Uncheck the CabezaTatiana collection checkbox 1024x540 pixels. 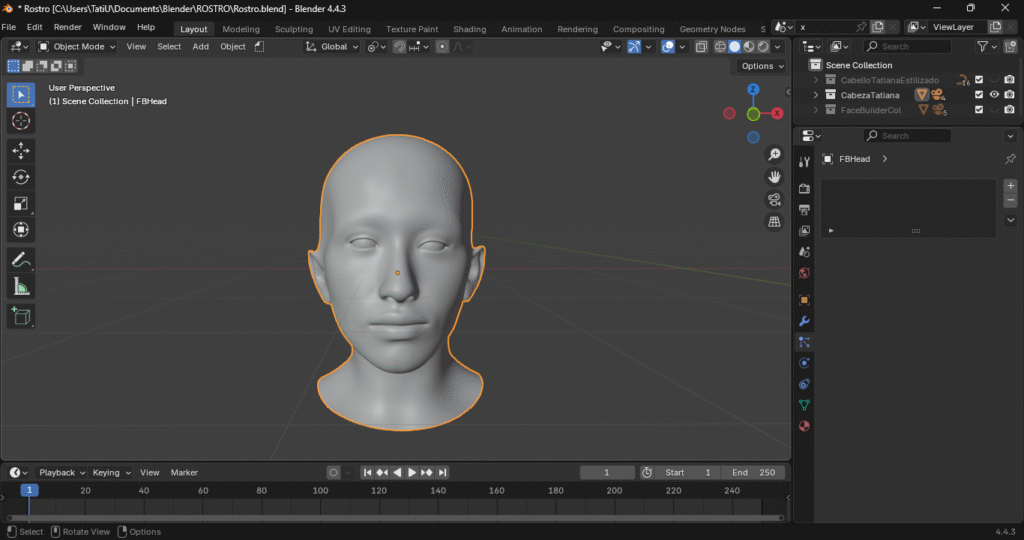coord(979,95)
